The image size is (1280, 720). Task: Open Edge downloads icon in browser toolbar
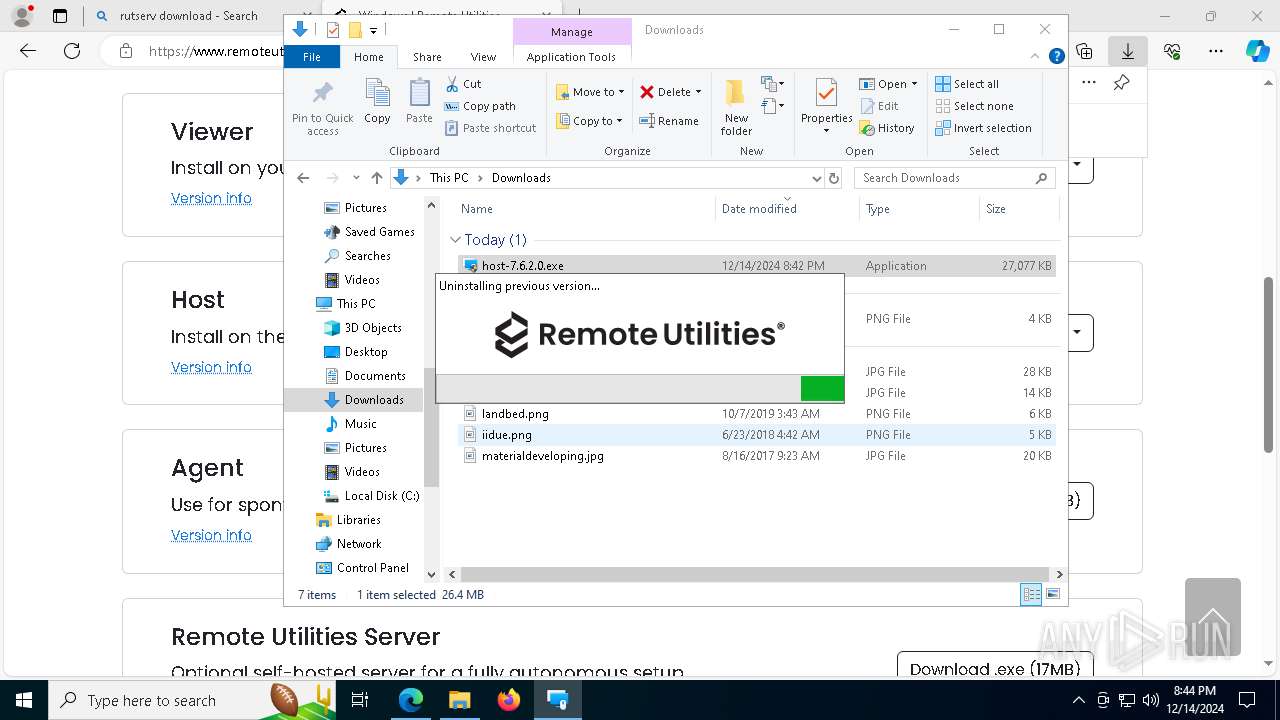pos(1128,51)
